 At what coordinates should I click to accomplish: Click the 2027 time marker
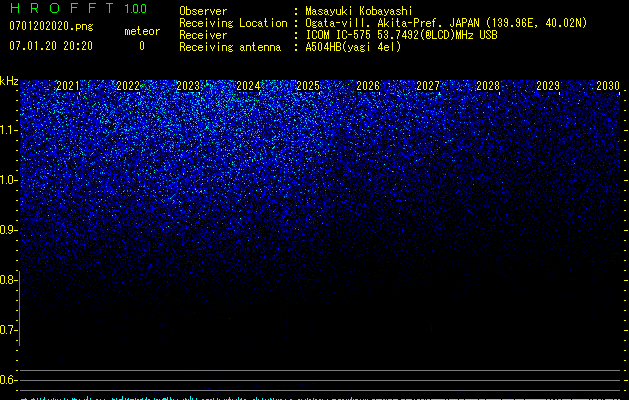point(428,86)
